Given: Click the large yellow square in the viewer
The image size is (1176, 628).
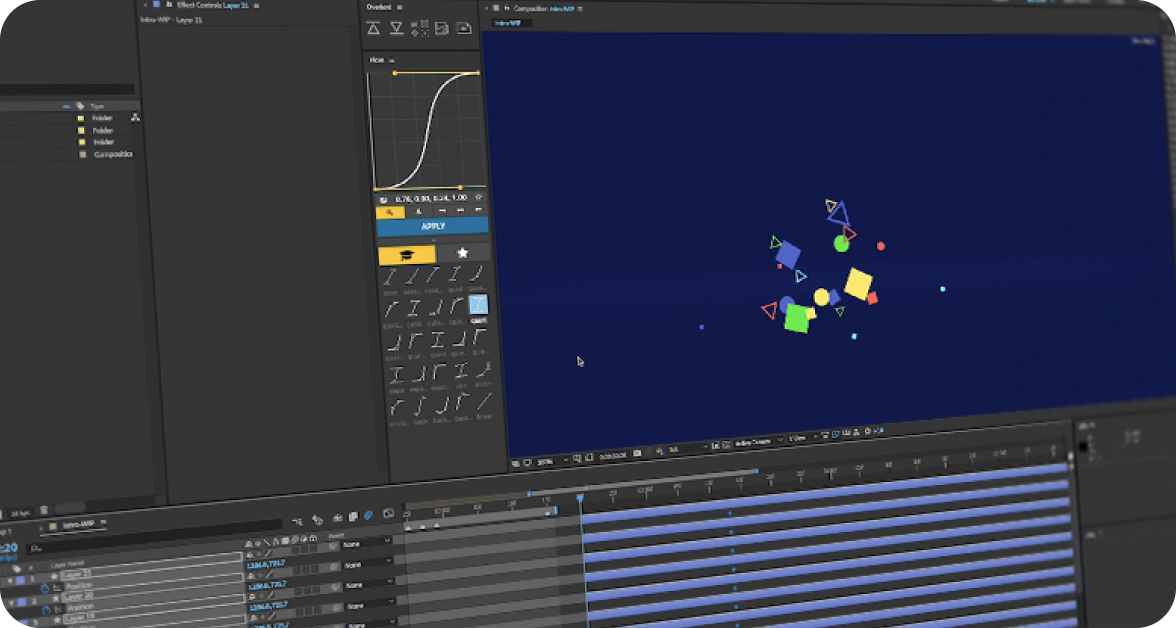Looking at the screenshot, I should click(858, 283).
